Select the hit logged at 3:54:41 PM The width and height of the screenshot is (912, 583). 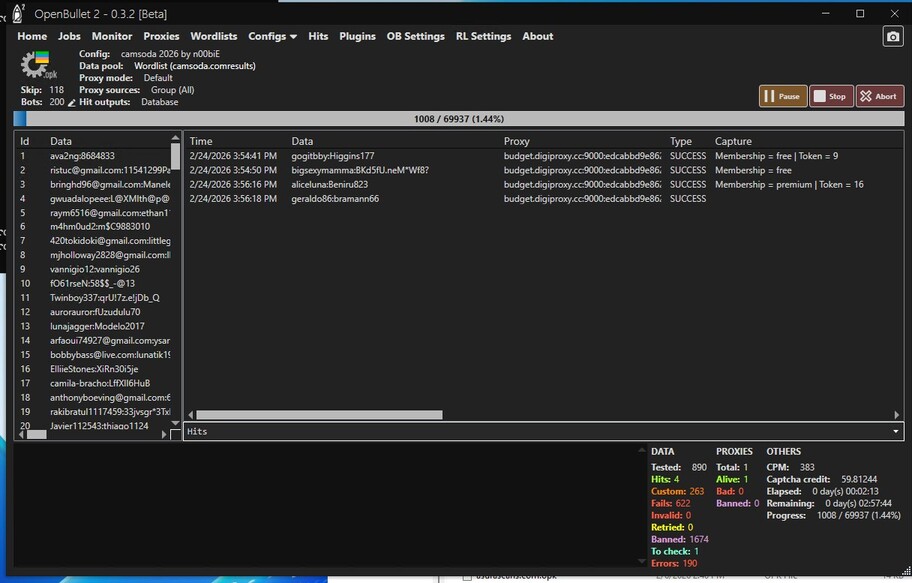[543, 156]
